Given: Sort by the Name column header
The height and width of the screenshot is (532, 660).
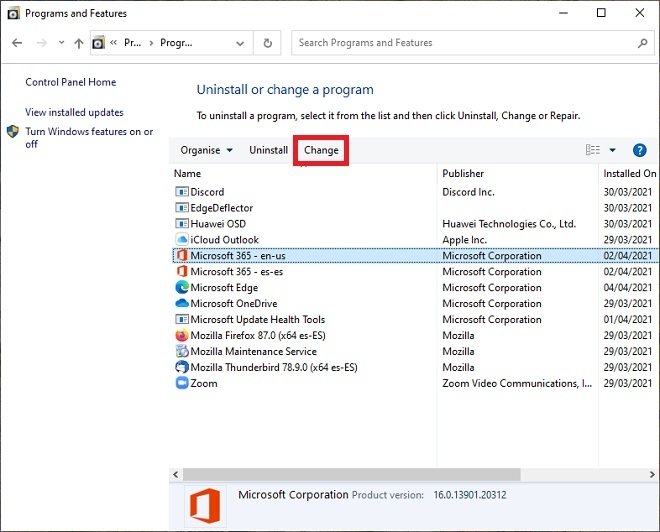Looking at the screenshot, I should click(x=187, y=173).
